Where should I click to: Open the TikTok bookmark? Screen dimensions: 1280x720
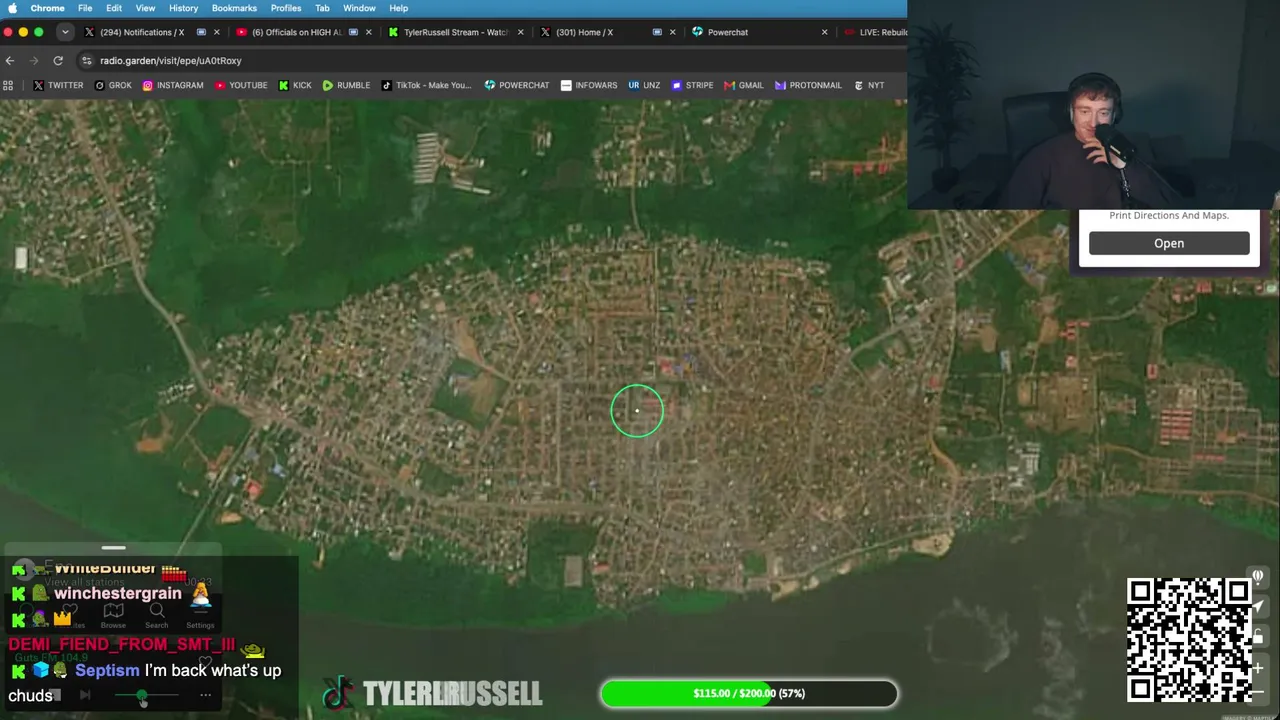(426, 86)
